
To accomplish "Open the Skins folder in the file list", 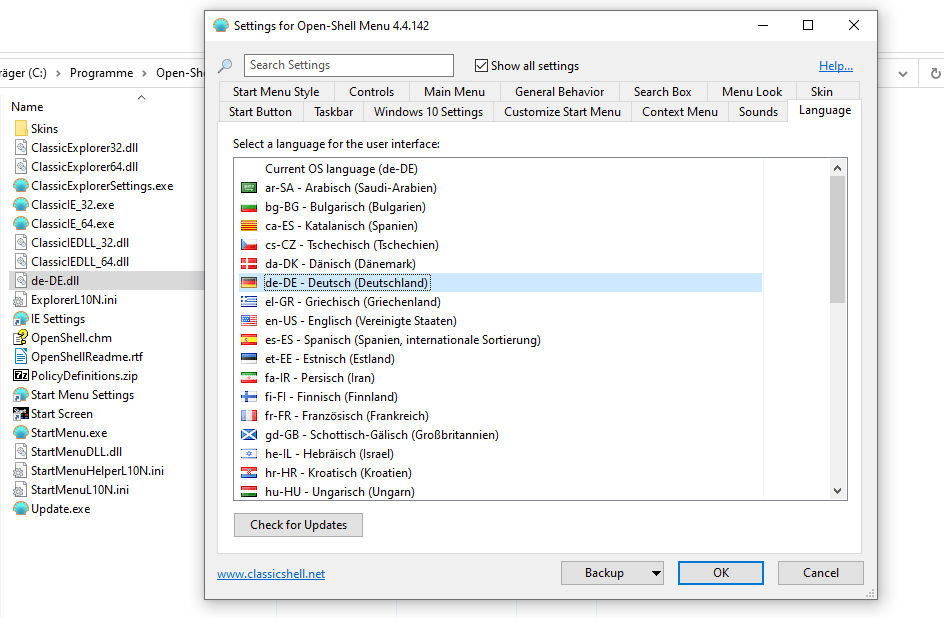I will [x=47, y=128].
